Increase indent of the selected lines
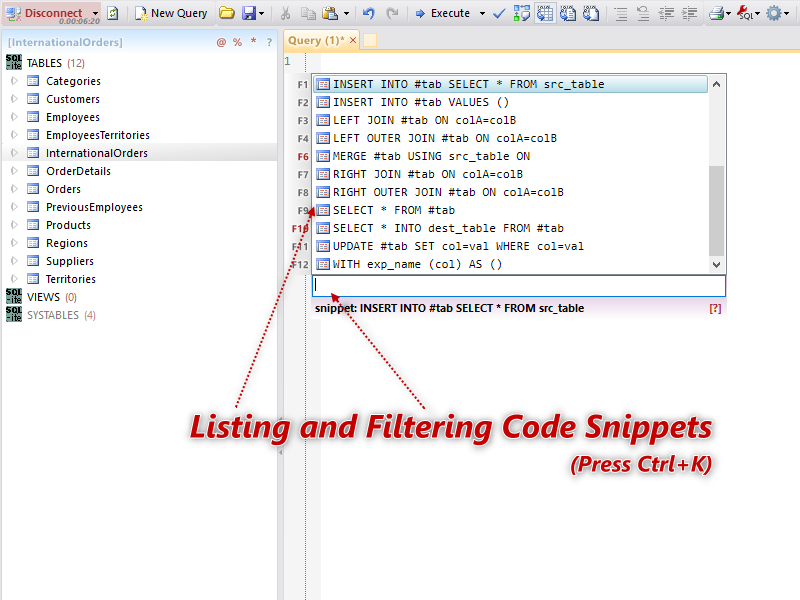 (689, 13)
